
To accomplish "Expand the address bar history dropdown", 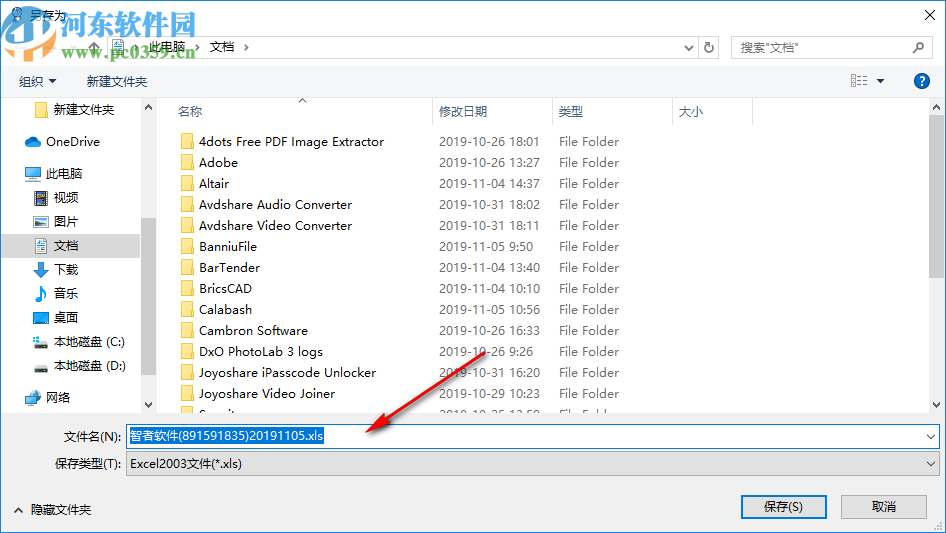I will (x=688, y=48).
